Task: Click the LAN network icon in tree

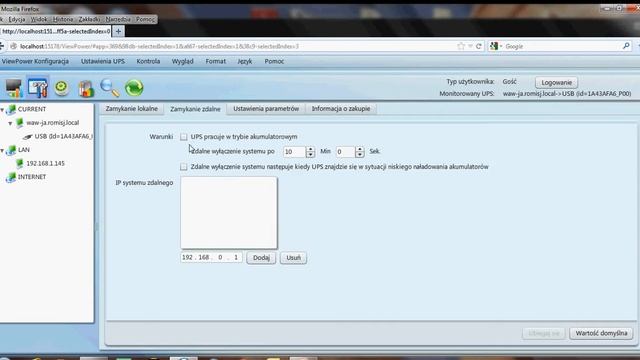Action: click(11, 150)
